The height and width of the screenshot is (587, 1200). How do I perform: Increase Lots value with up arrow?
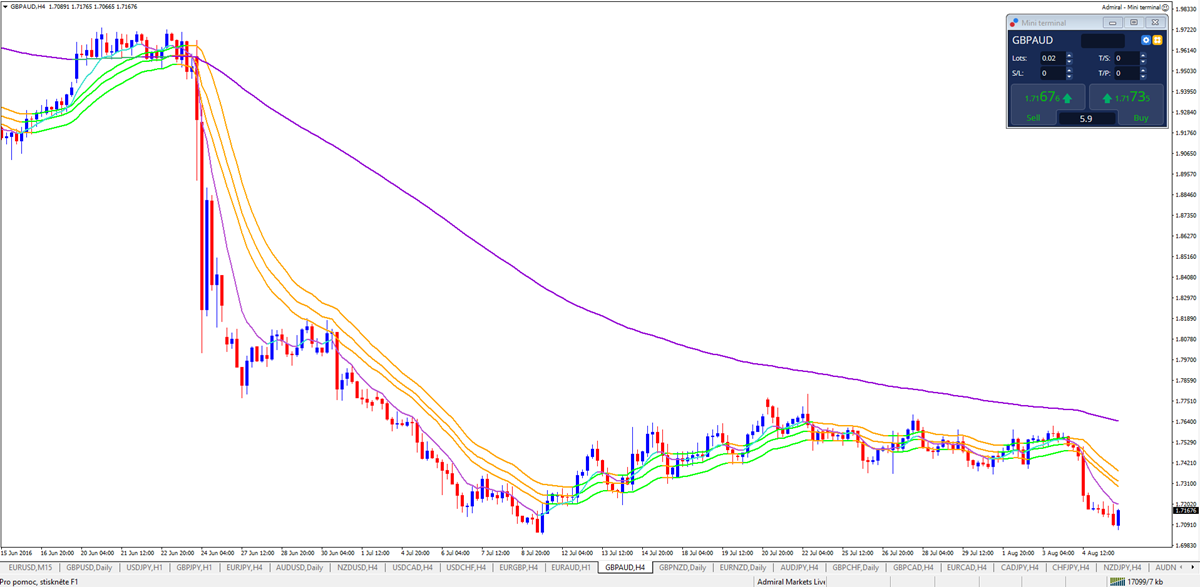pyautogui.click(x=1069, y=56)
